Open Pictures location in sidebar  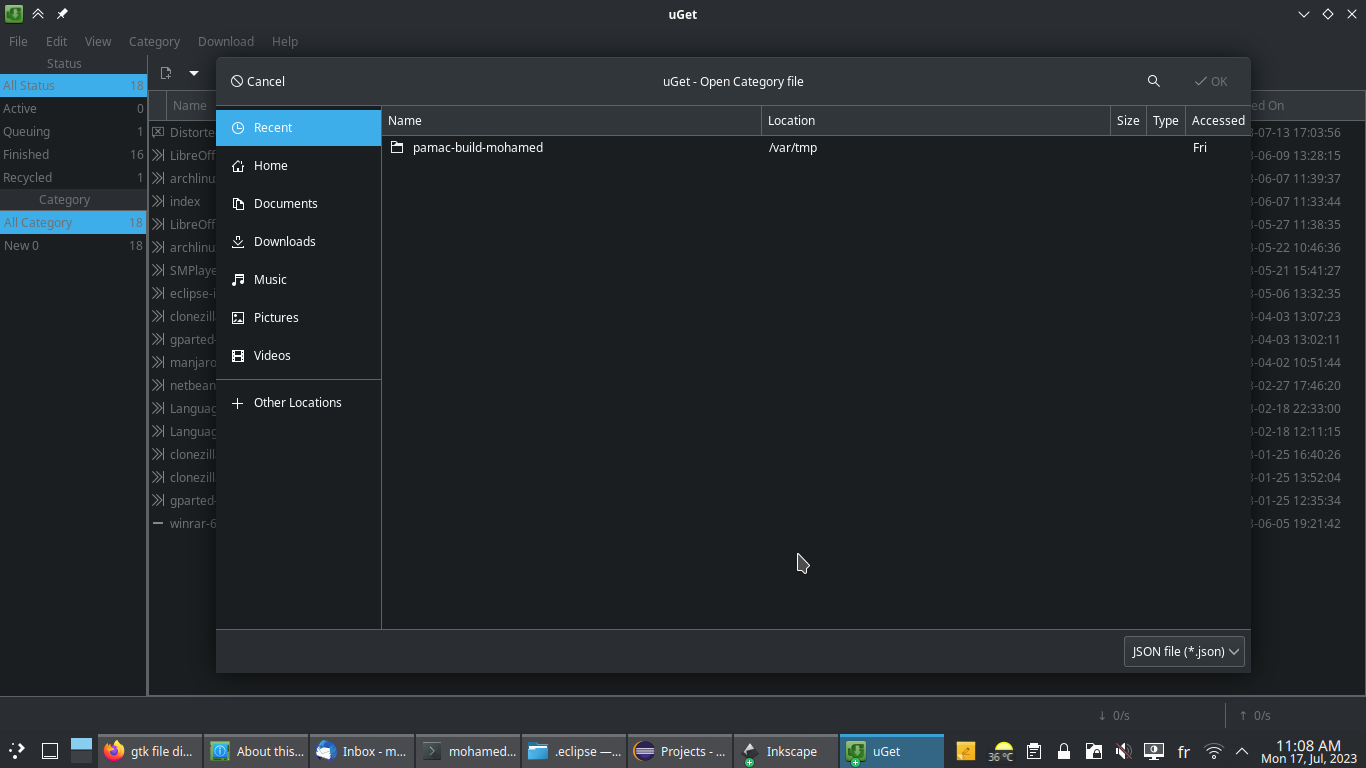(298, 318)
